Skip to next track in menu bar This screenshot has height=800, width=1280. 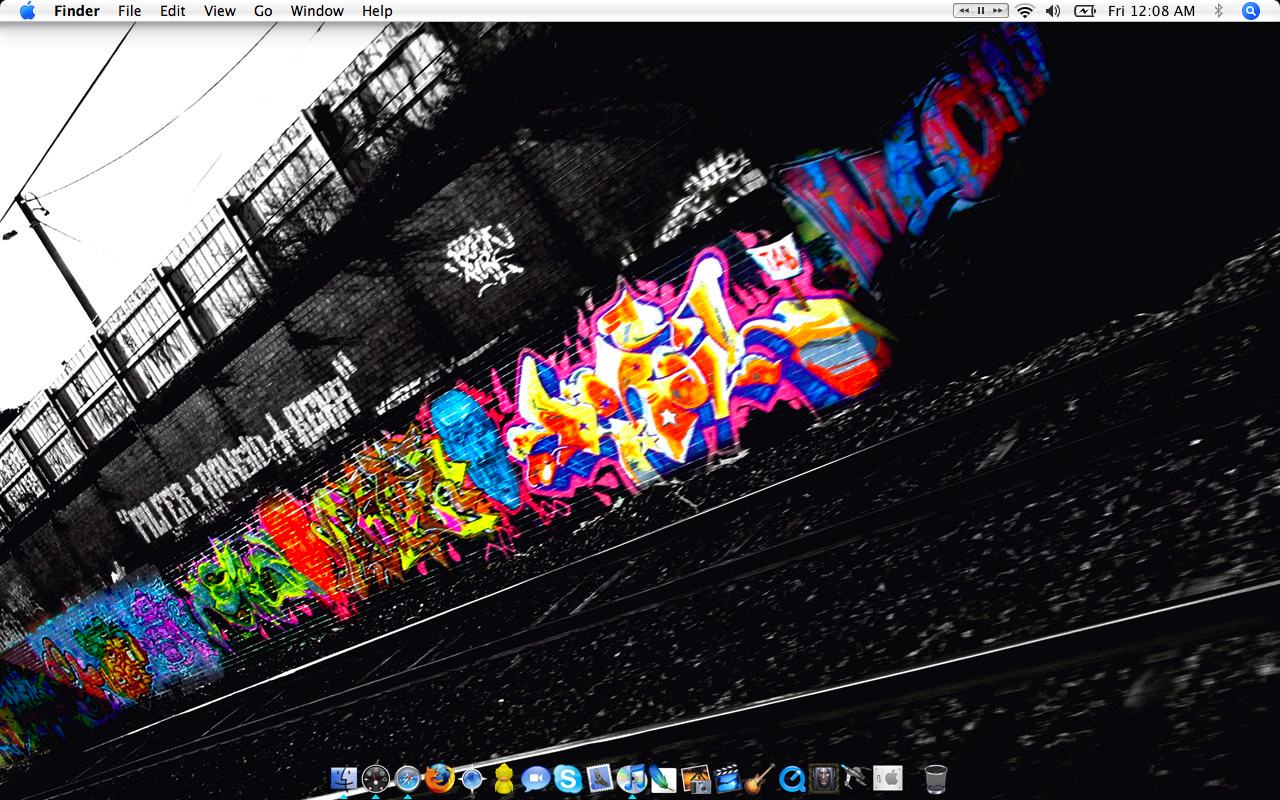tap(998, 11)
